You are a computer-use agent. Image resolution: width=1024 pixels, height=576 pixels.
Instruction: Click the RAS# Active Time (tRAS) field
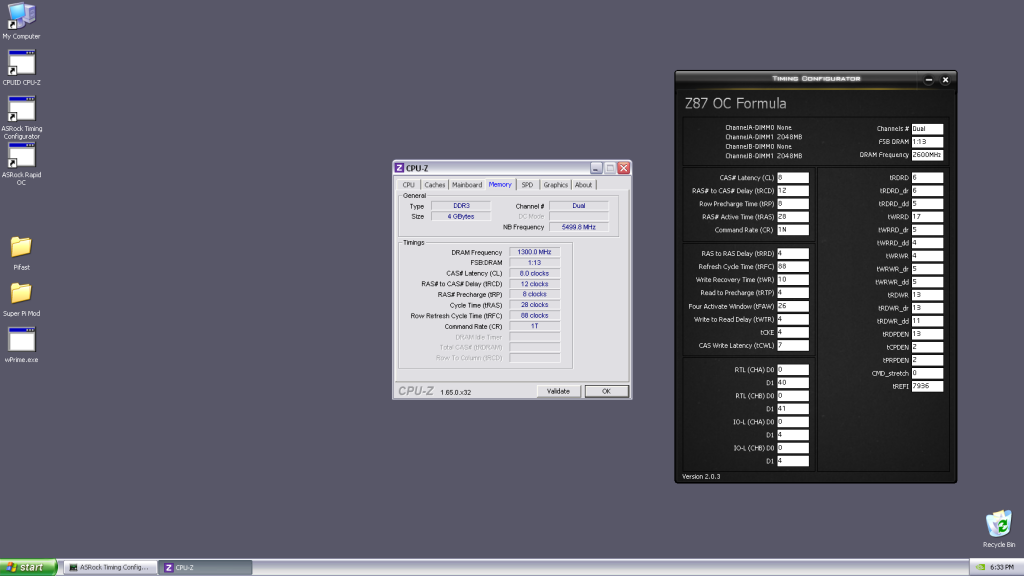pyautogui.click(x=793, y=217)
